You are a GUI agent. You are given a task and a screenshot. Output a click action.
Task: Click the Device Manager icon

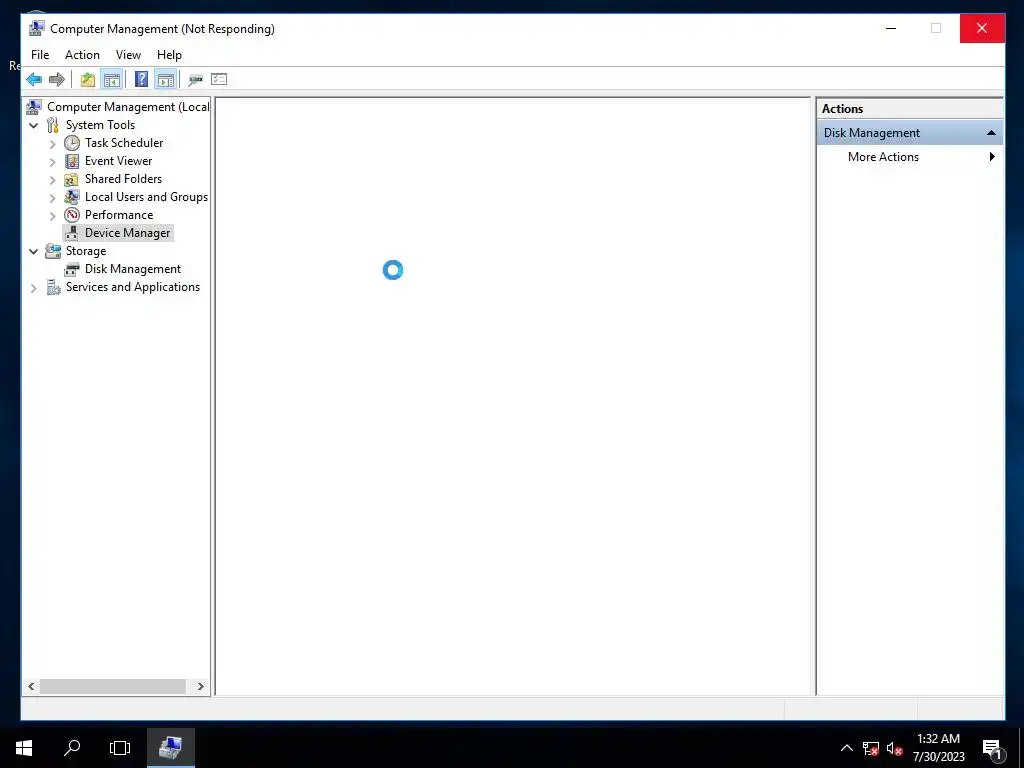(72, 233)
